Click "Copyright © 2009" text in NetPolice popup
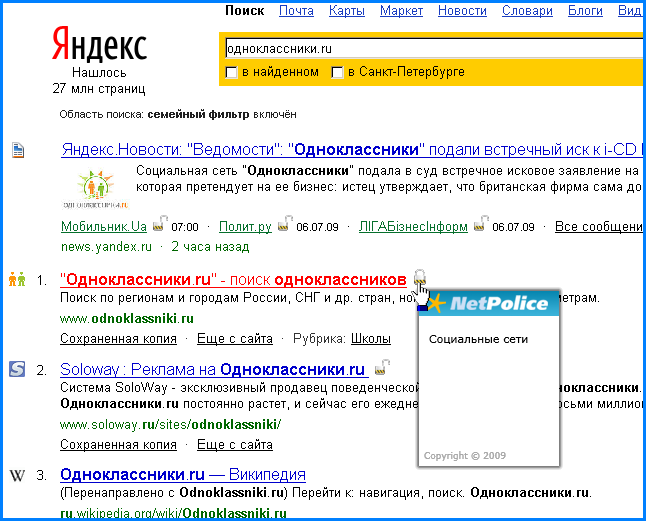The height and width of the screenshot is (521, 646). (465, 456)
